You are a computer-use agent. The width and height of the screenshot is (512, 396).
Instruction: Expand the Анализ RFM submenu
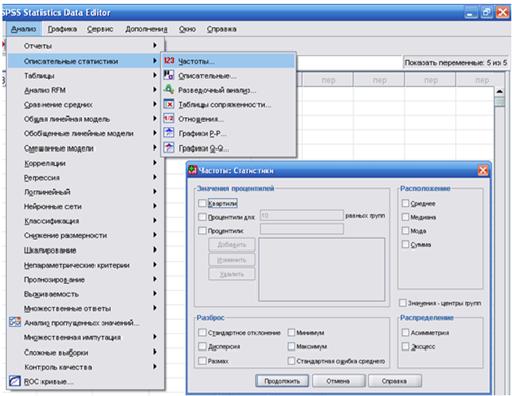click(86, 90)
